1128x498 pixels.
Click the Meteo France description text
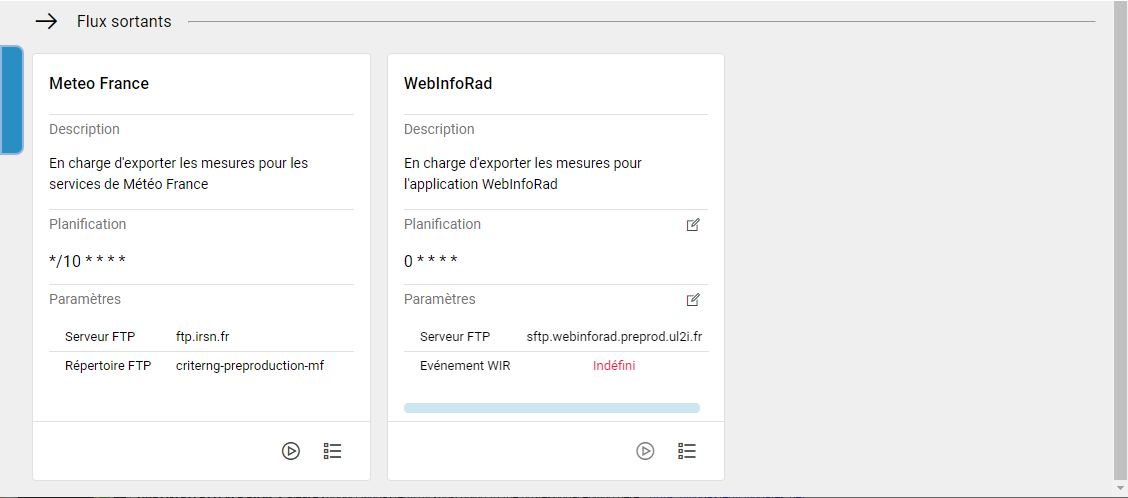coord(178,173)
